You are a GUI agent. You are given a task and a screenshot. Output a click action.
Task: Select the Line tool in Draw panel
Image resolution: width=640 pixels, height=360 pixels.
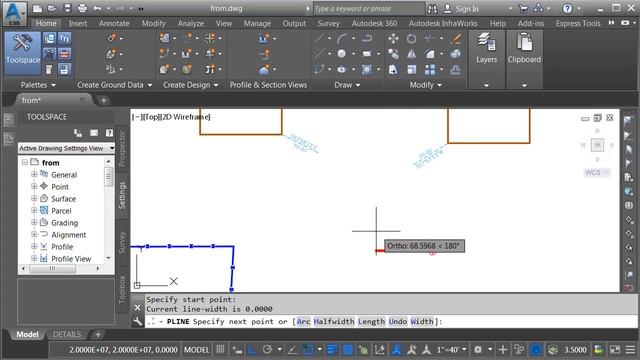320,38
